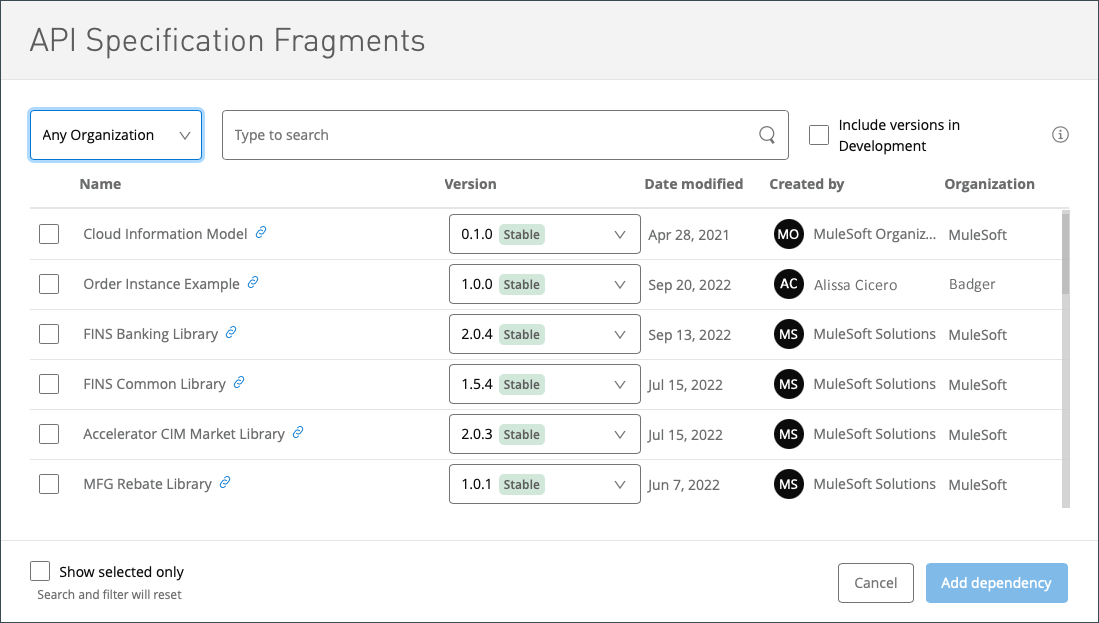Click MS avatar in FINS Common Library row
This screenshot has width=1099, height=623.
[x=789, y=384]
